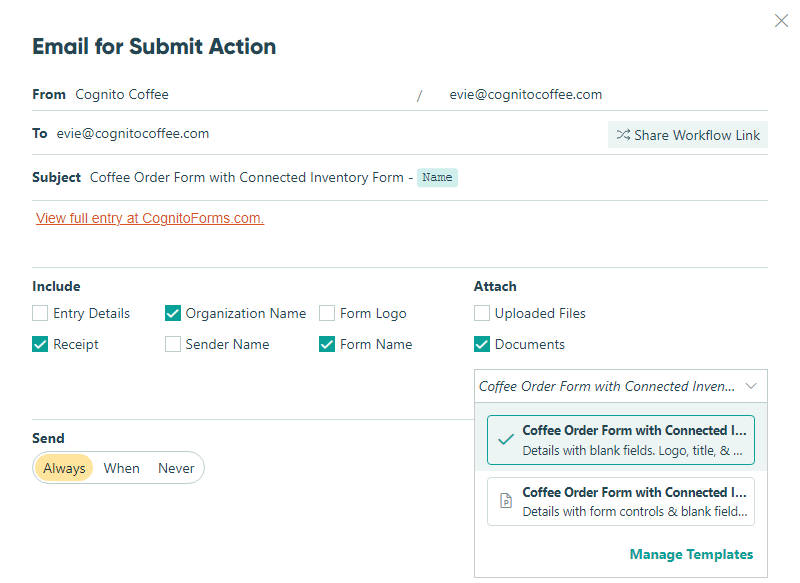The width and height of the screenshot is (800, 583).
Task: Set Send option to When
Action: tap(121, 468)
